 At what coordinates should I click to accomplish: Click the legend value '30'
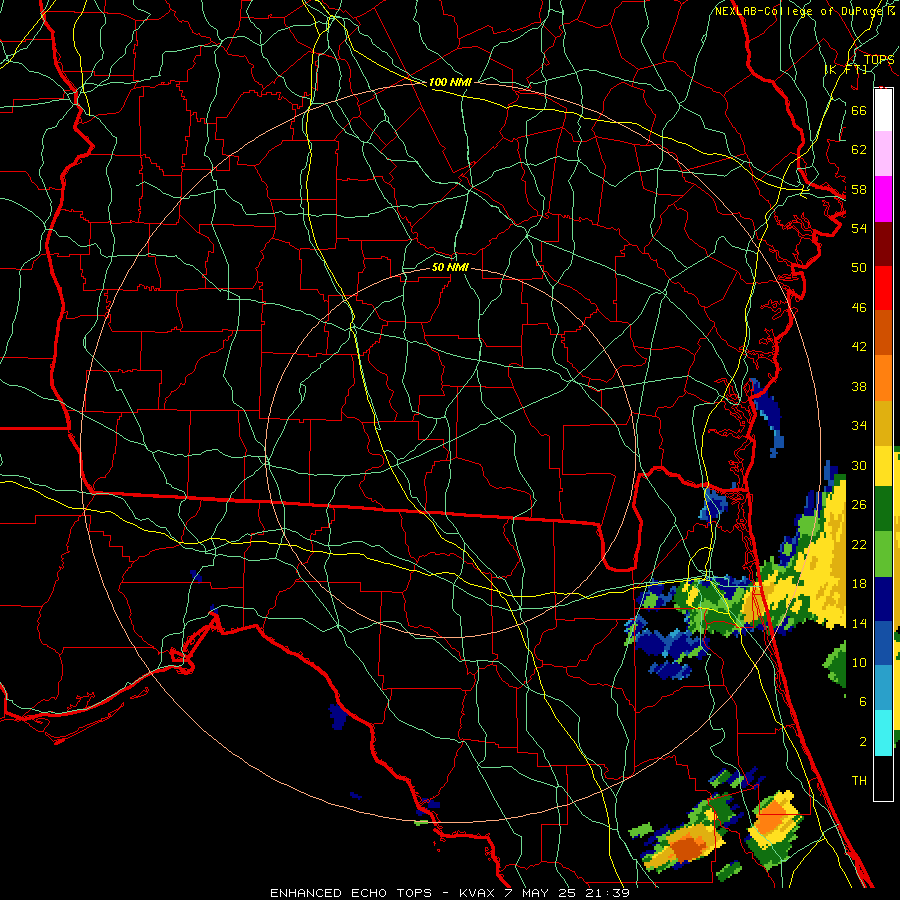(x=859, y=465)
